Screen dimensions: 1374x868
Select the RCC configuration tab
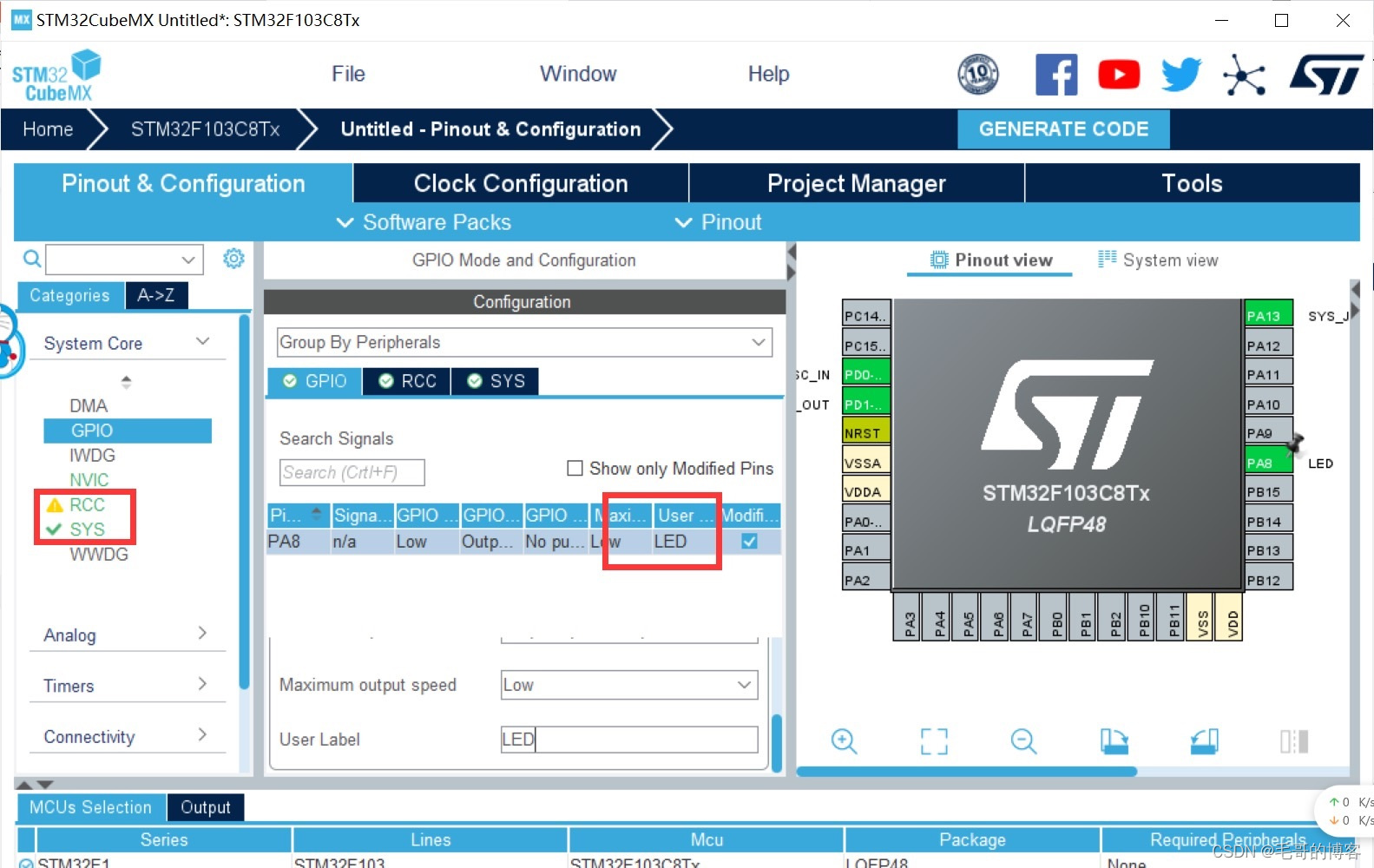(407, 381)
